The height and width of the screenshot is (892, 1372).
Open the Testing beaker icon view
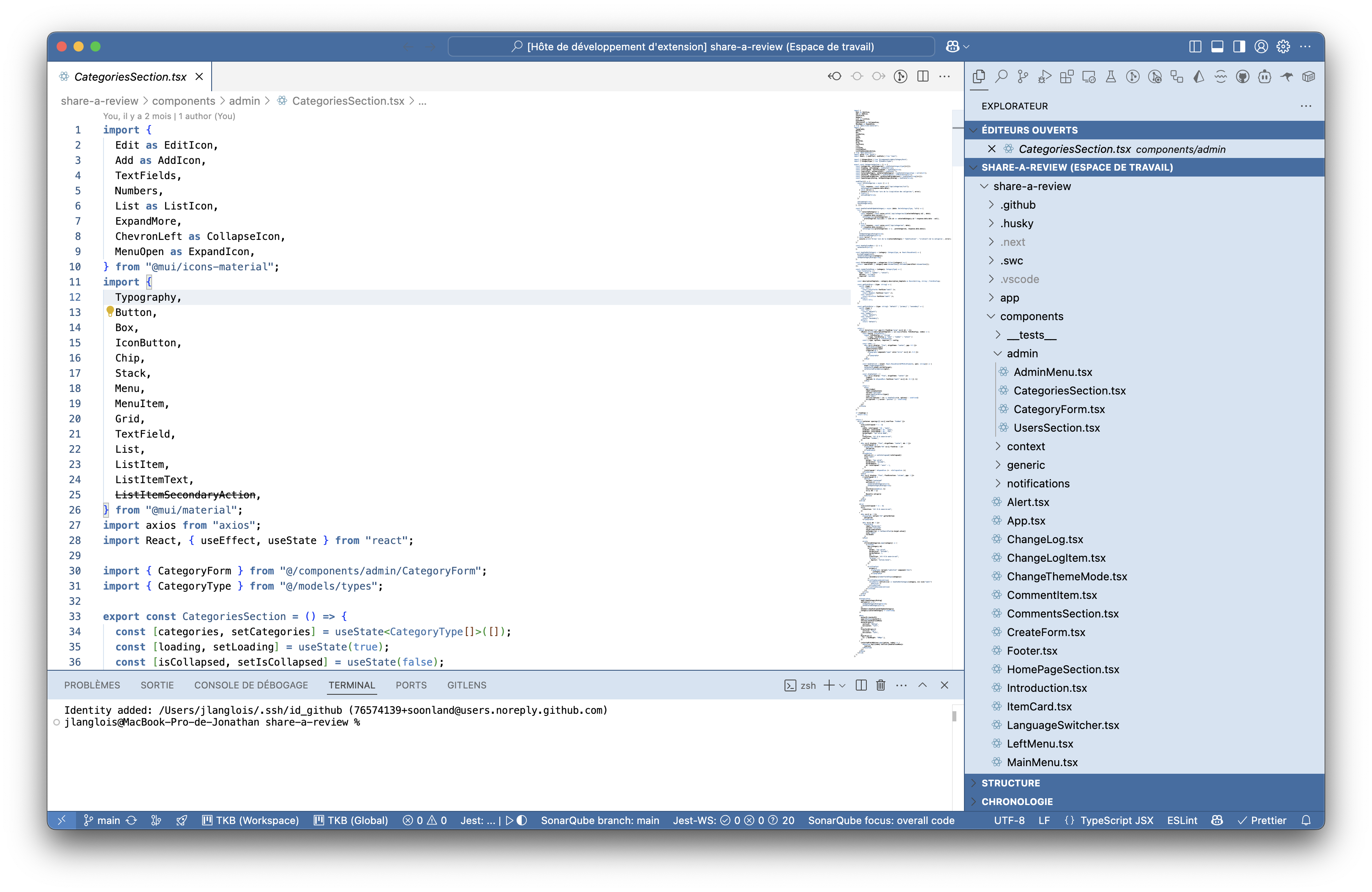coord(1110,76)
